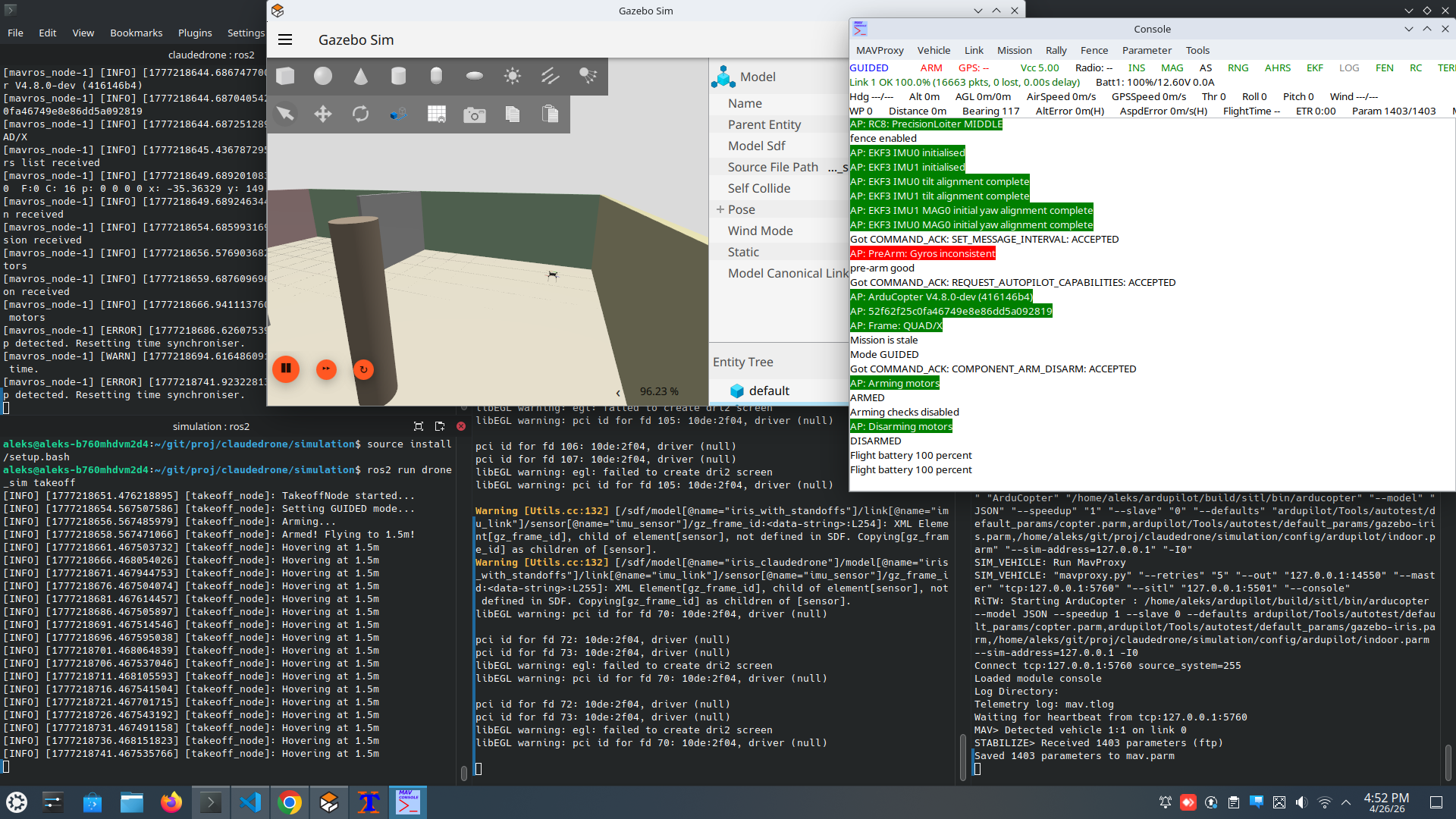Open the Fence menu in Console
The width and height of the screenshot is (1456, 819).
(1094, 50)
